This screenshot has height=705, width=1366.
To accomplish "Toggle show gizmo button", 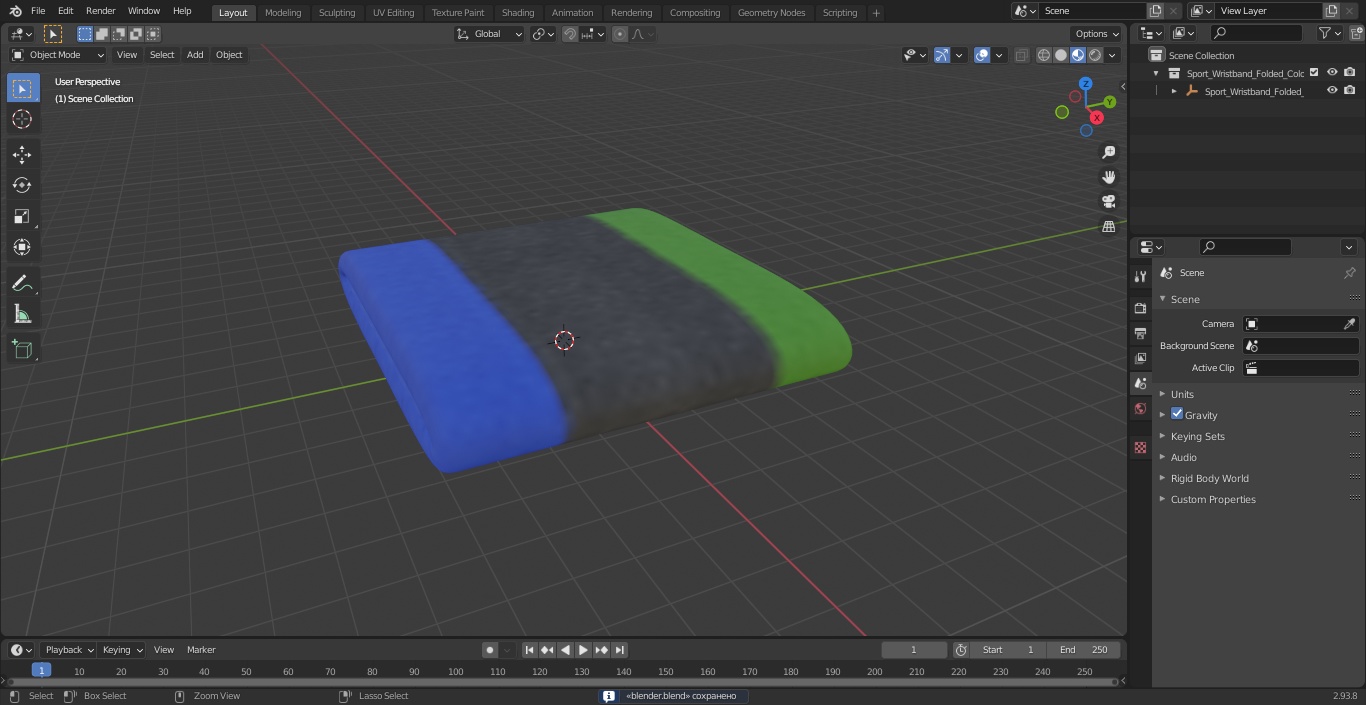I will coord(942,55).
